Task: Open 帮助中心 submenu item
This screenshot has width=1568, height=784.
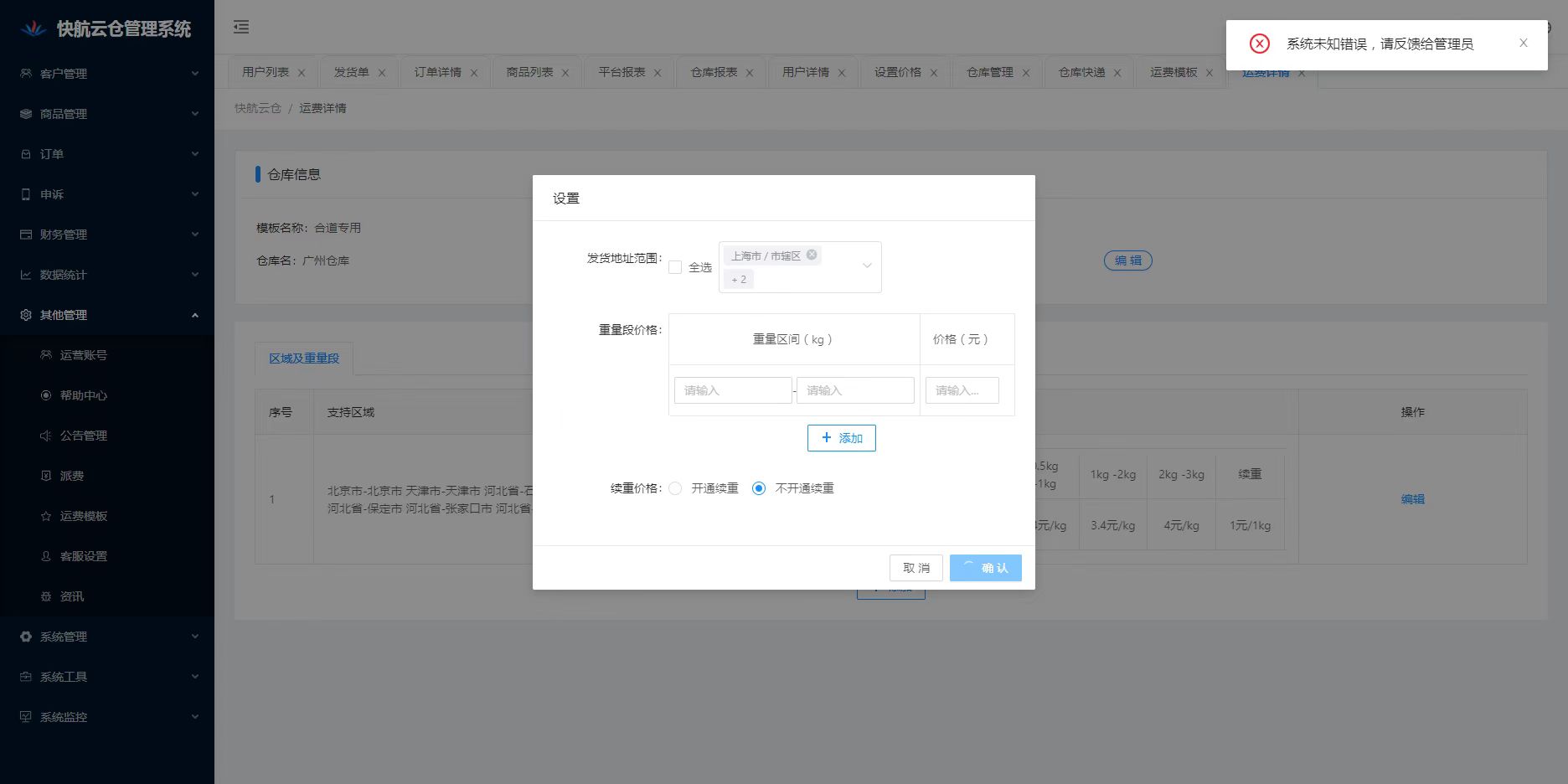Action: tap(107, 395)
